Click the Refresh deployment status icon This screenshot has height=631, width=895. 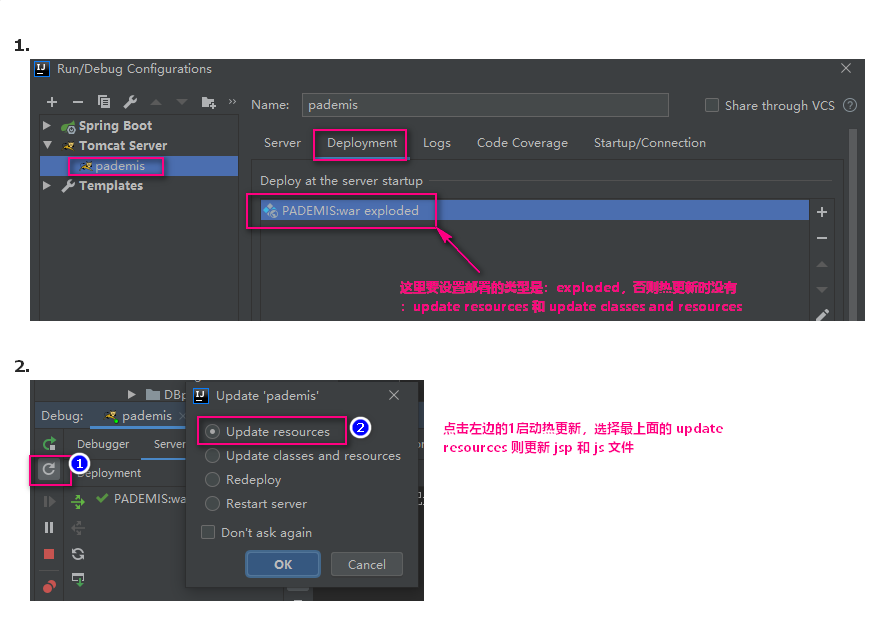(78, 554)
